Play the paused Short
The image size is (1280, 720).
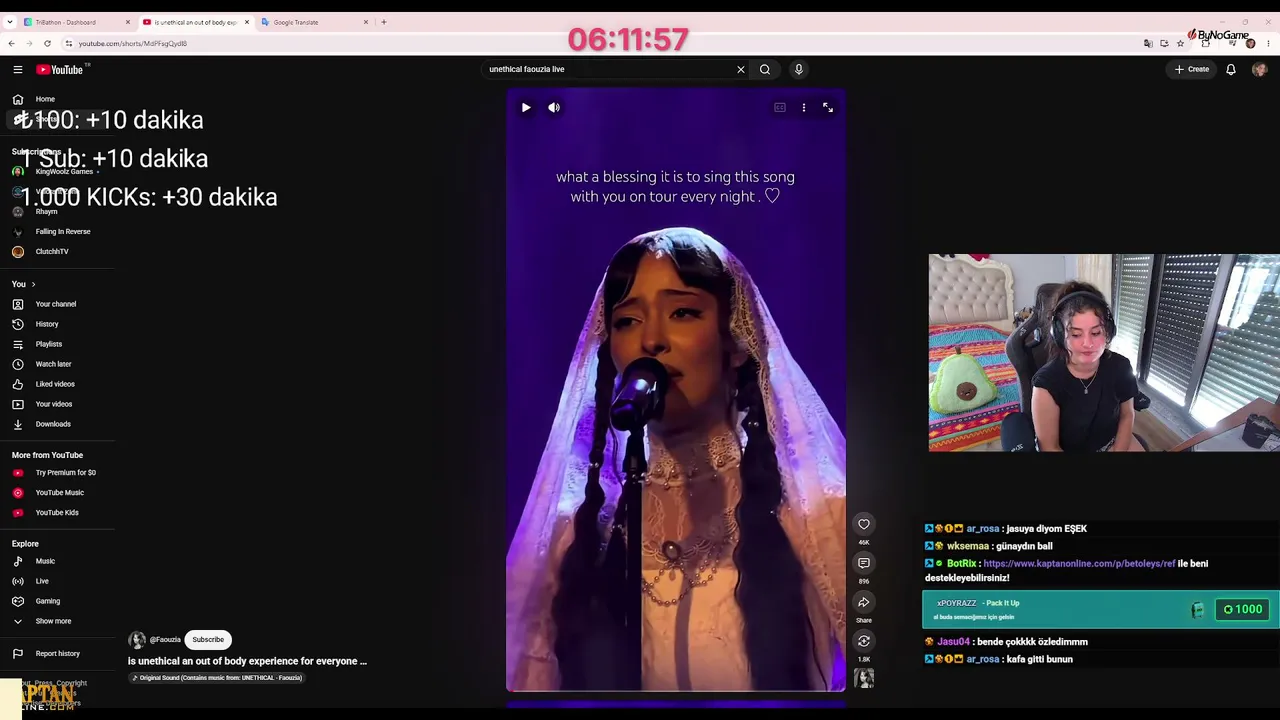tap(526, 107)
